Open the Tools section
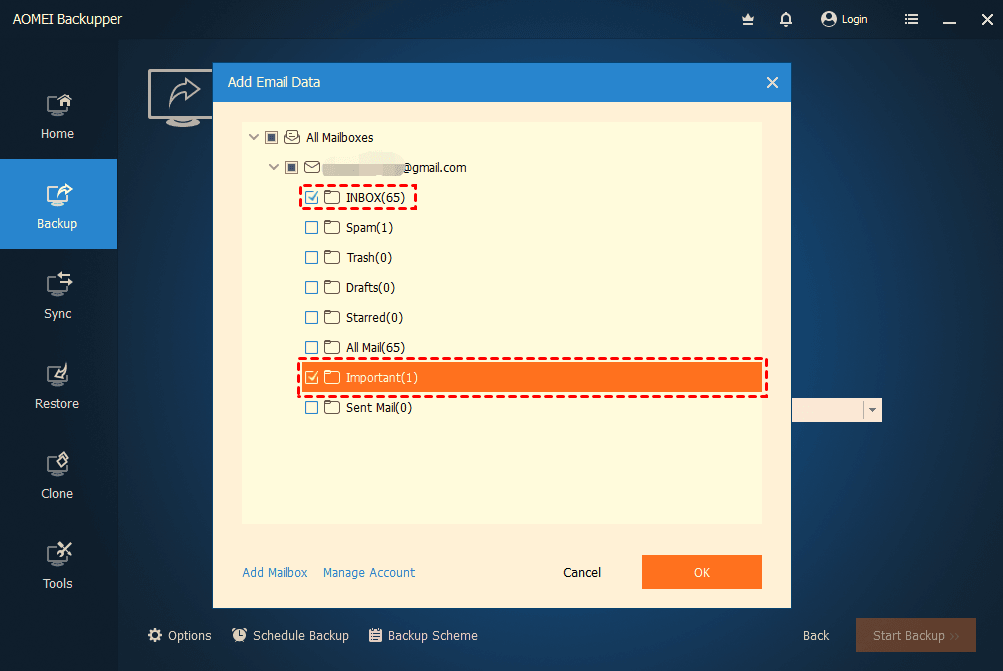The height and width of the screenshot is (671, 1003). (x=58, y=565)
